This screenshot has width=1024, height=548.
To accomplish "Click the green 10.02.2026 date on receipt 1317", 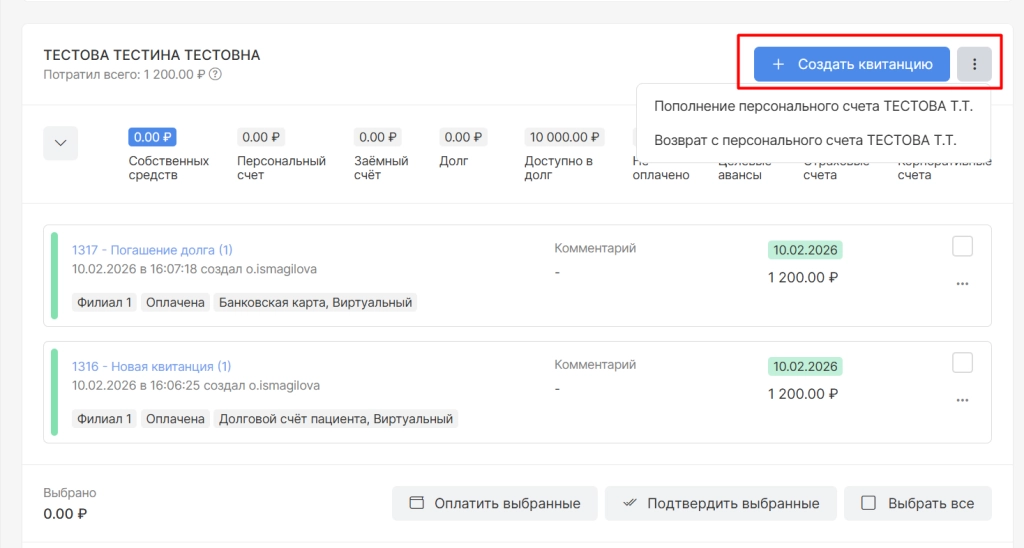I will coord(805,250).
